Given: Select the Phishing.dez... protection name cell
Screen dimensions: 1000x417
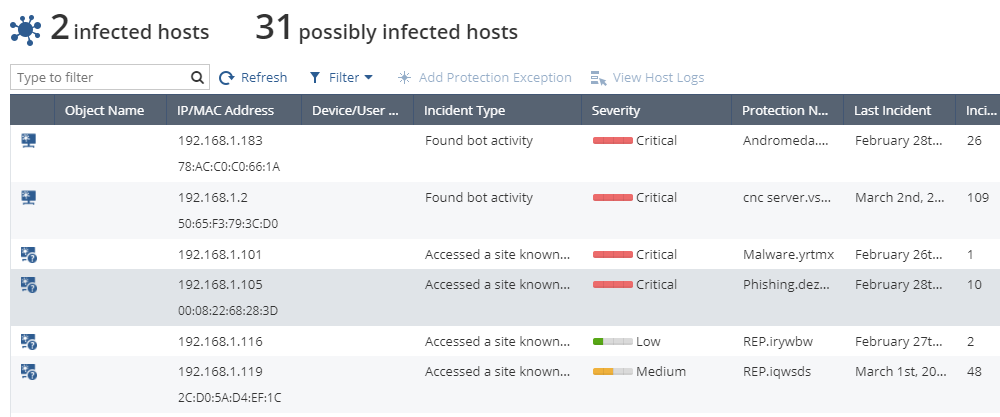Looking at the screenshot, I should 786,284.
